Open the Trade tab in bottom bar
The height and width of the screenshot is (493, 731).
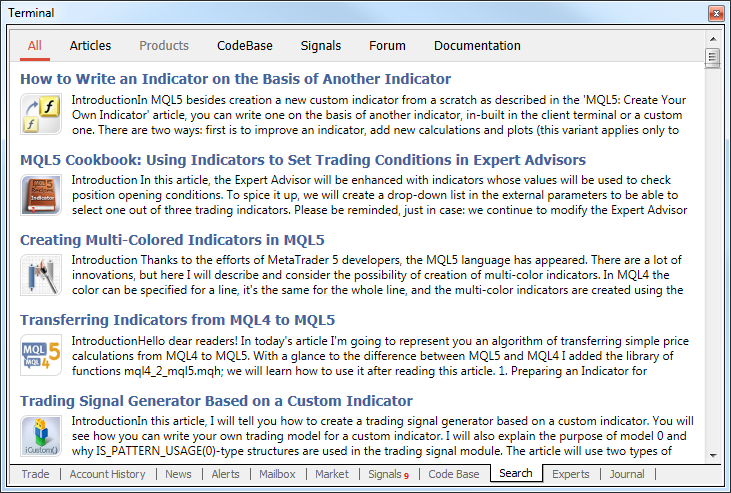[35, 475]
